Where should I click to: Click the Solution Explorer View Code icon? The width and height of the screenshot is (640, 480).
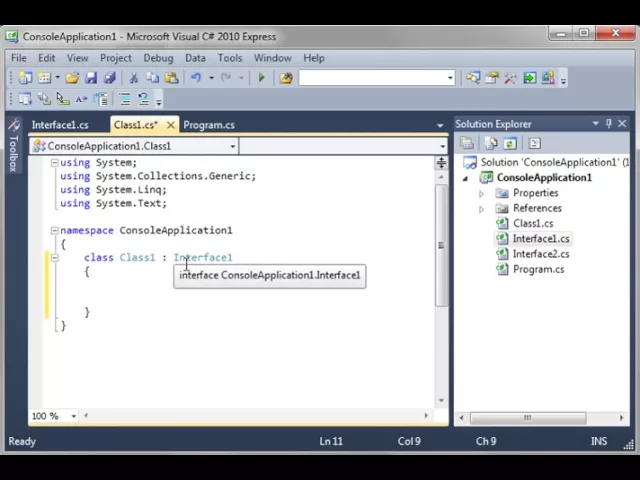click(x=534, y=143)
